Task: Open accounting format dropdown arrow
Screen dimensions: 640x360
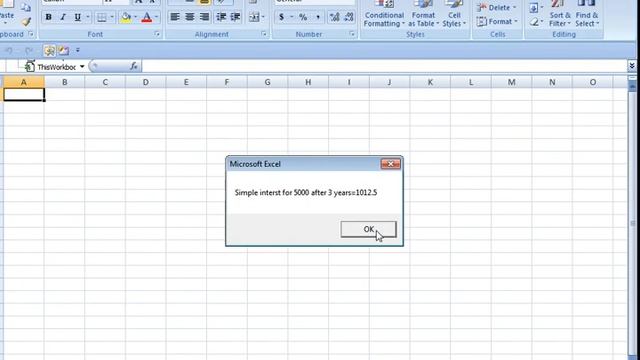Action: pyautogui.click(x=292, y=17)
